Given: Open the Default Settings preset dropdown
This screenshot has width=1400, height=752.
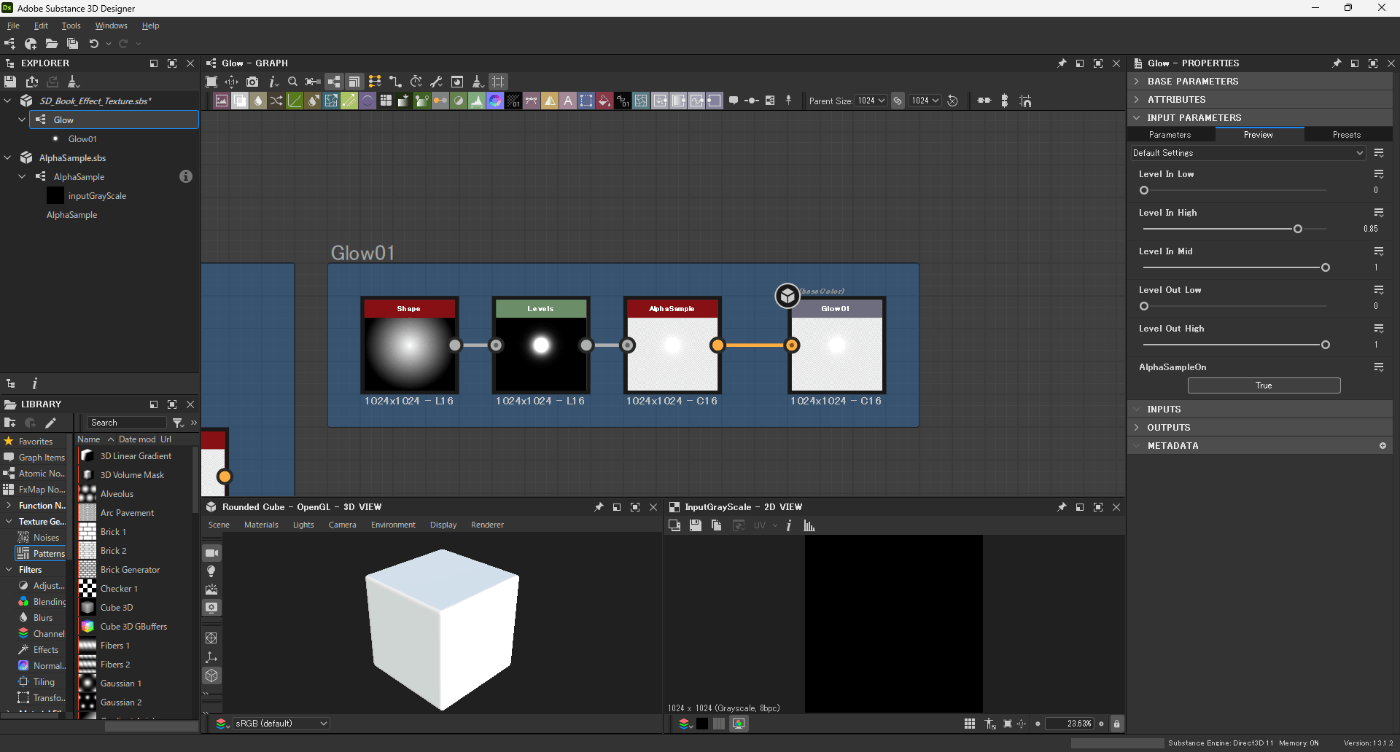Looking at the screenshot, I should point(1248,153).
